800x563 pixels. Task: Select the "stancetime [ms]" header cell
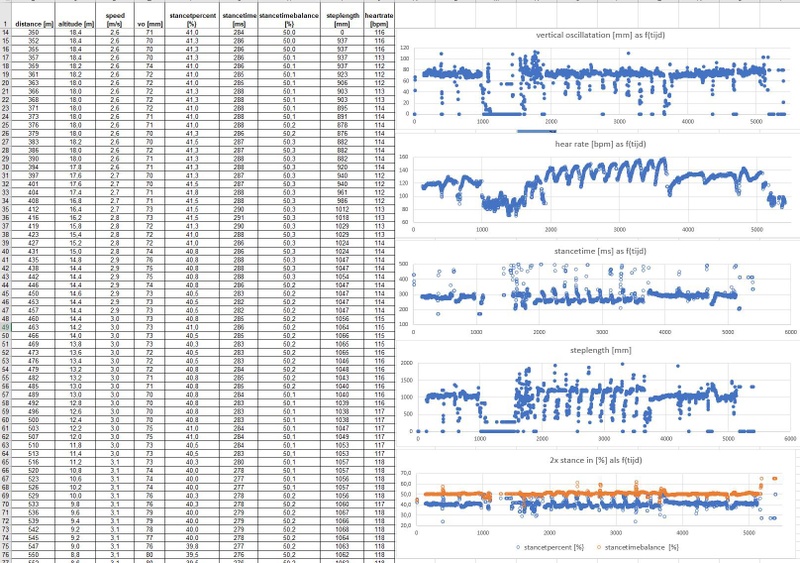click(238, 16)
